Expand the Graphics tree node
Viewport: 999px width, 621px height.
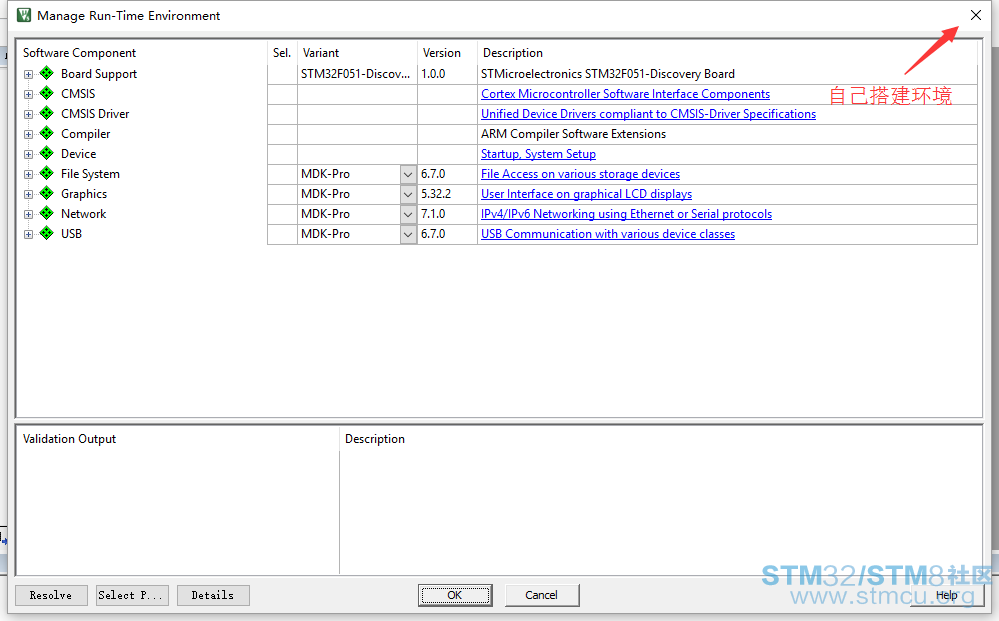tap(28, 194)
